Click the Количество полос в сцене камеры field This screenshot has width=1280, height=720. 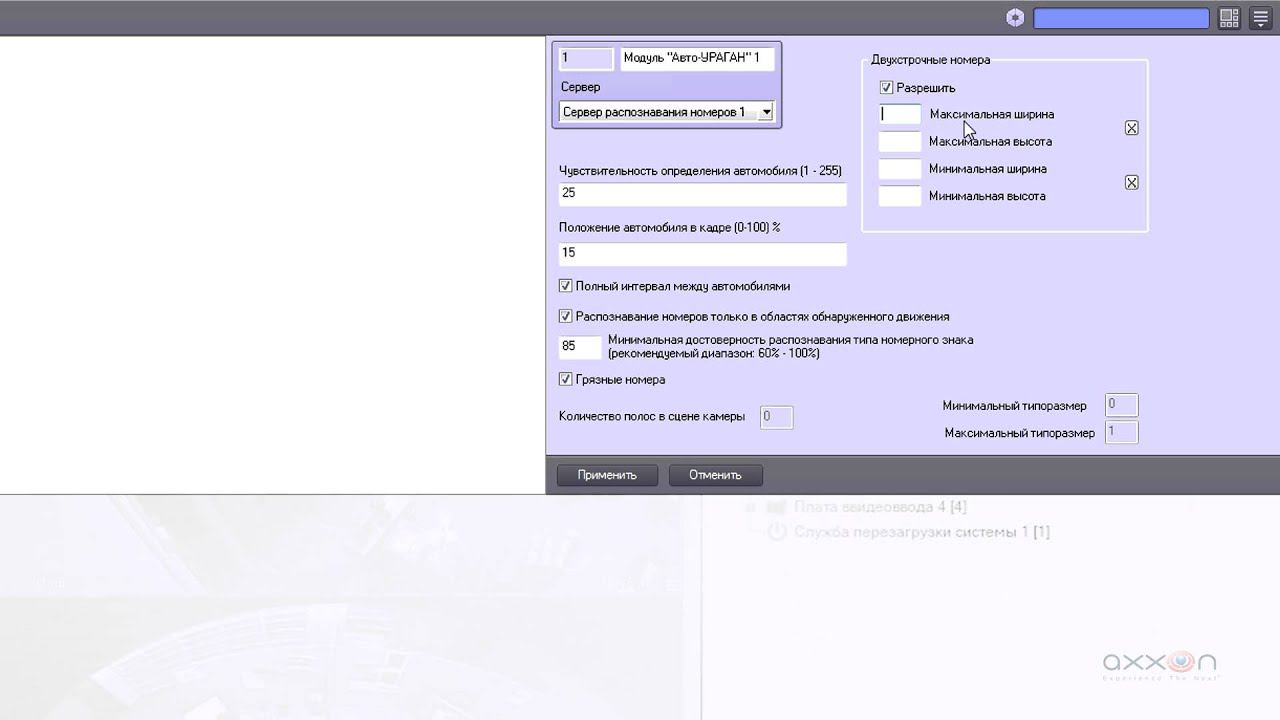tap(777, 417)
